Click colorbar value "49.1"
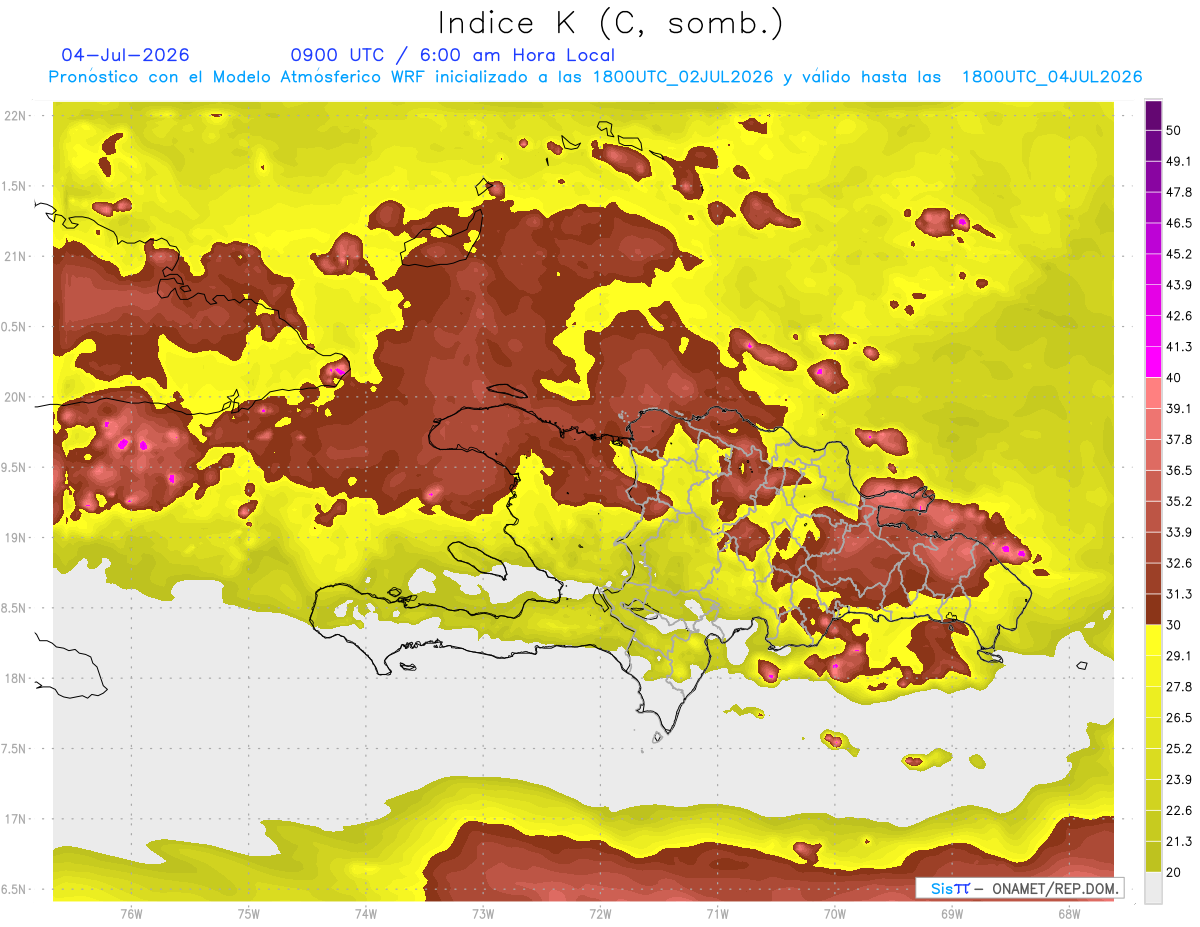1200x927 pixels. tap(1178, 161)
